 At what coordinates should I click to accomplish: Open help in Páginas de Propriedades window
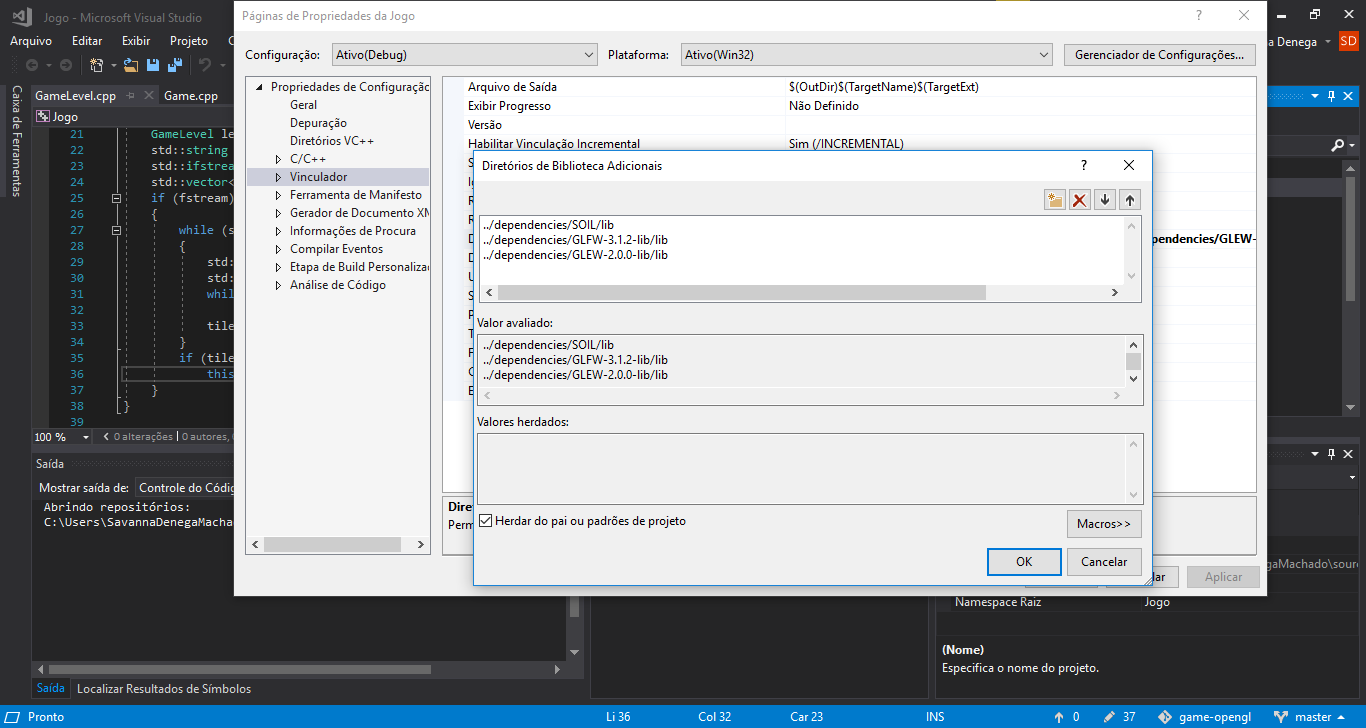click(1198, 16)
